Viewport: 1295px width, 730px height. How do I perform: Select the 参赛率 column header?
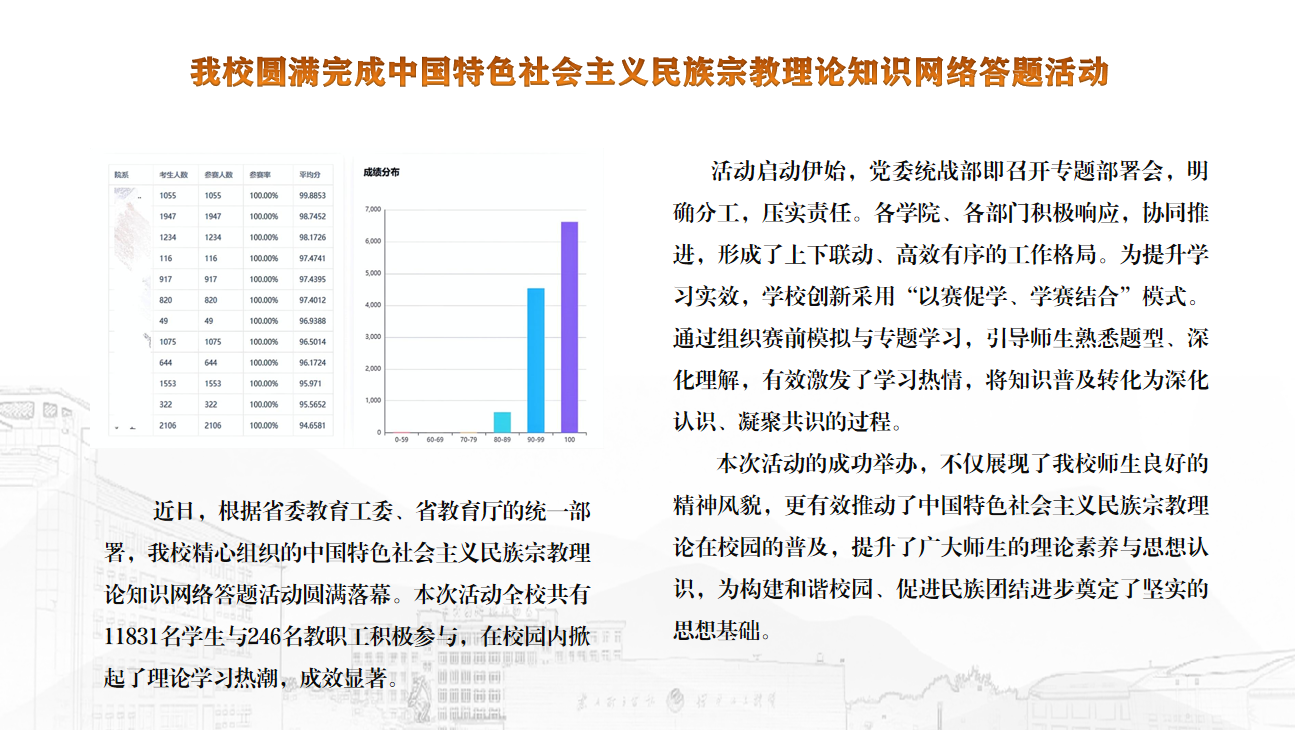click(x=262, y=175)
